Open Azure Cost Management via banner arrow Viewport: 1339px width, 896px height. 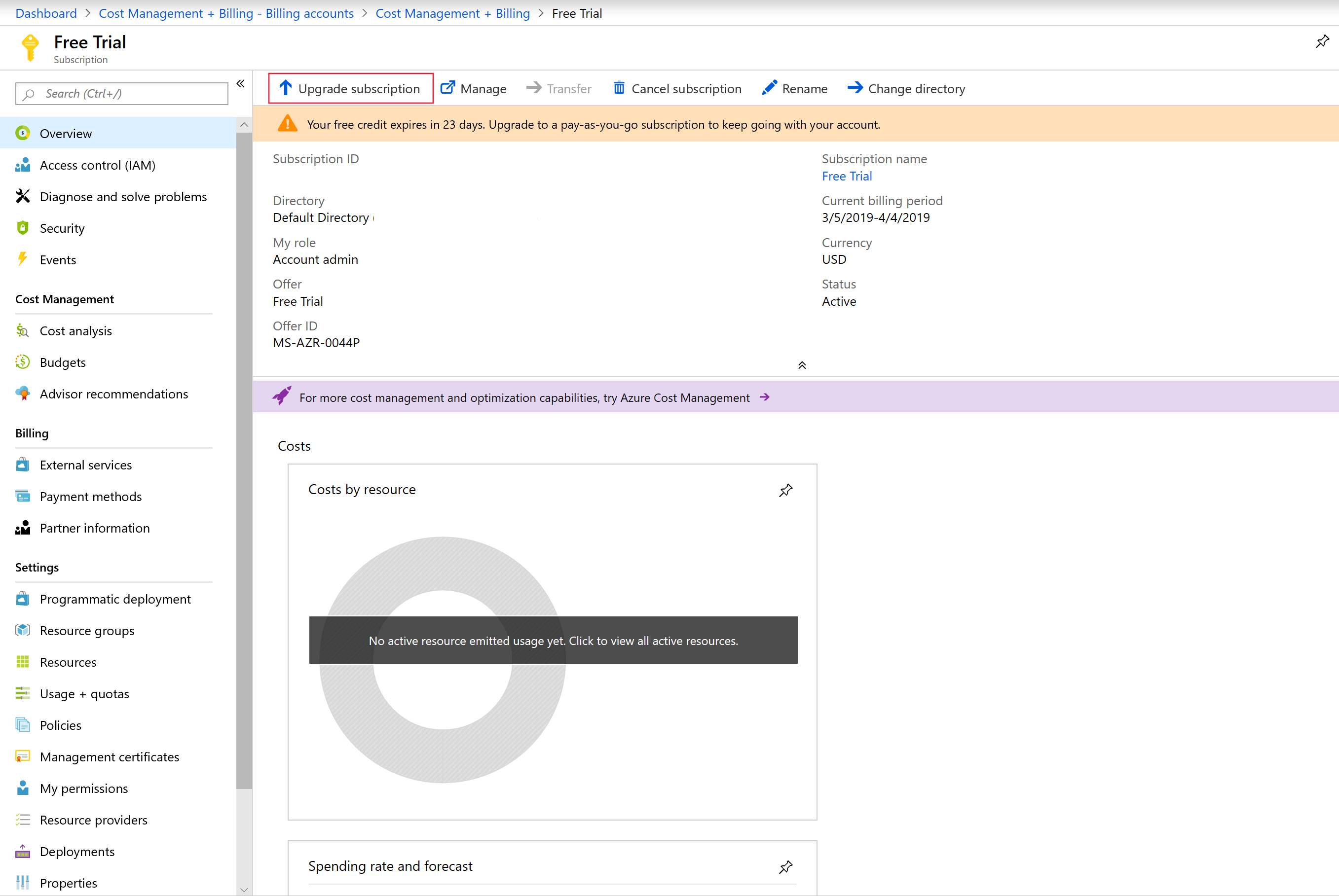[764, 397]
